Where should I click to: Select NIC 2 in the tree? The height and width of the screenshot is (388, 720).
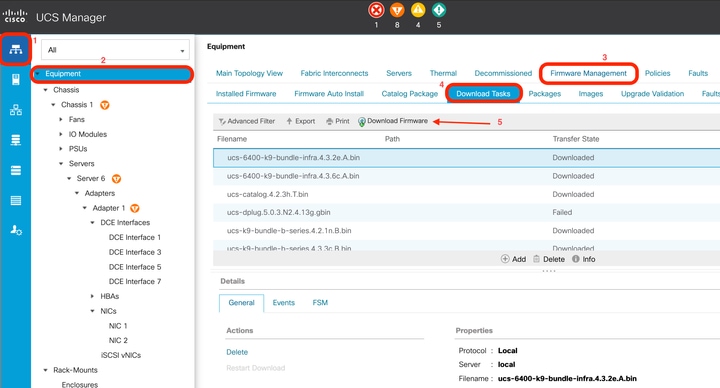point(118,340)
